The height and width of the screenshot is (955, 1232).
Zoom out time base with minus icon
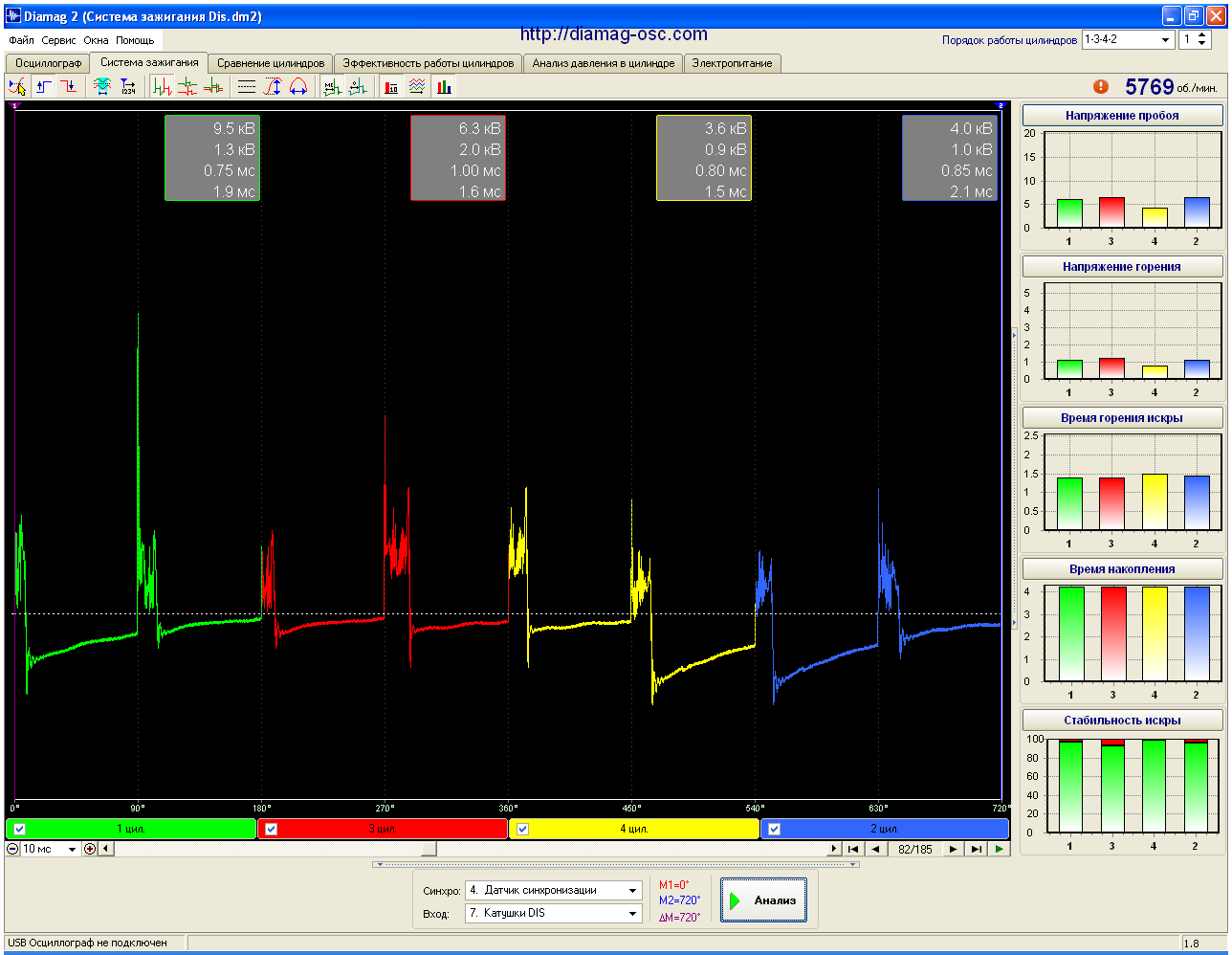(12, 849)
